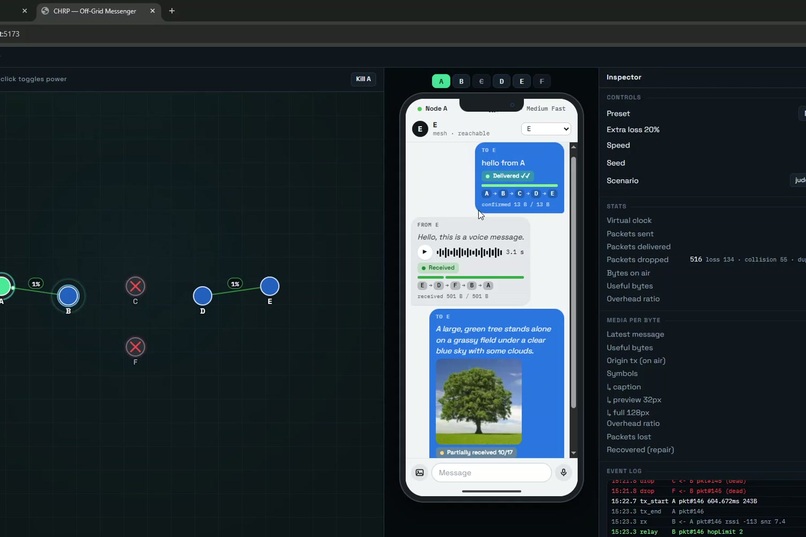
Task: Click the chat scrollbar thumb
Action: point(573,283)
